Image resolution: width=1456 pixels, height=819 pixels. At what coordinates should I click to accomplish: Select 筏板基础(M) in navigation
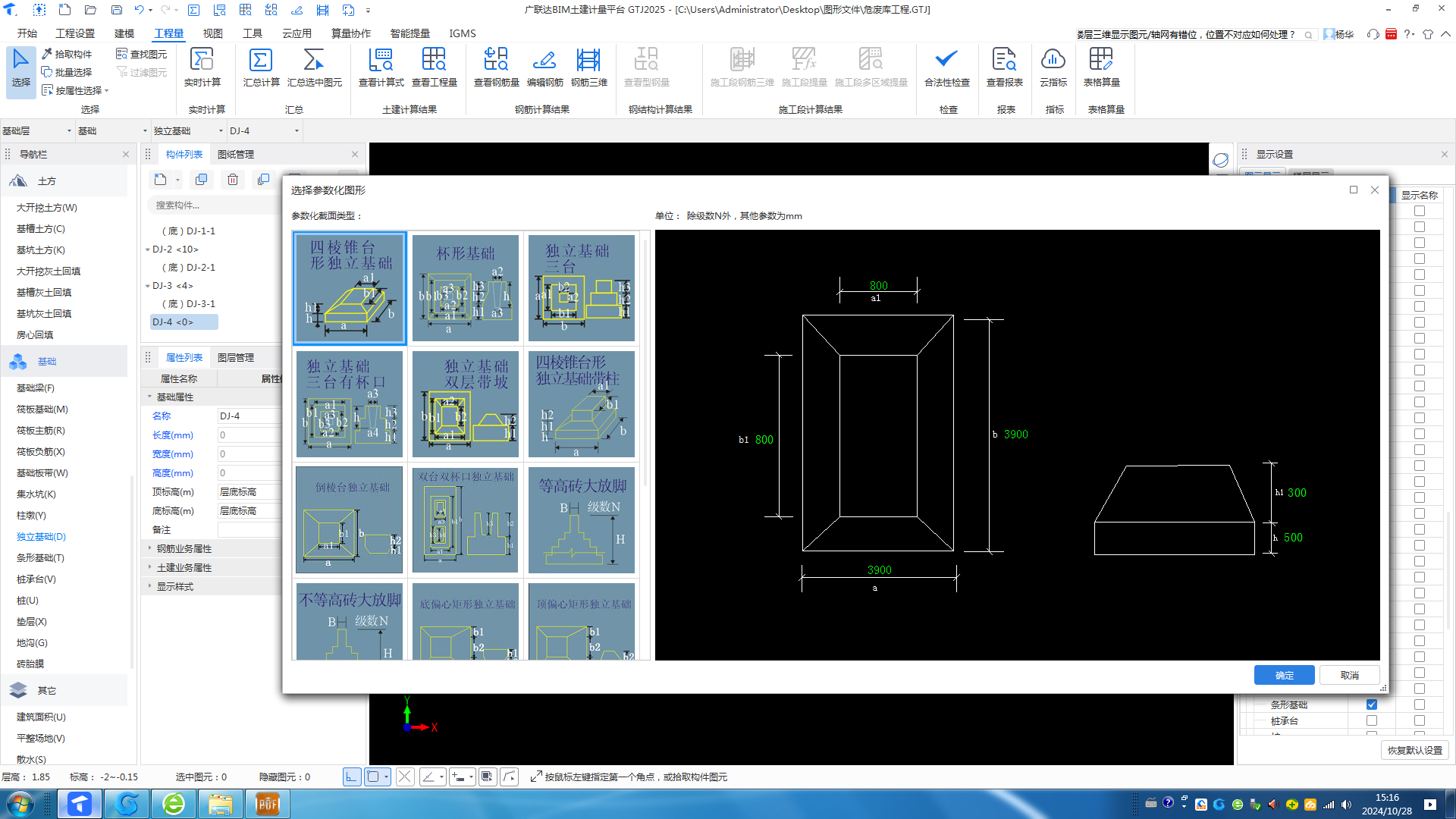click(42, 409)
